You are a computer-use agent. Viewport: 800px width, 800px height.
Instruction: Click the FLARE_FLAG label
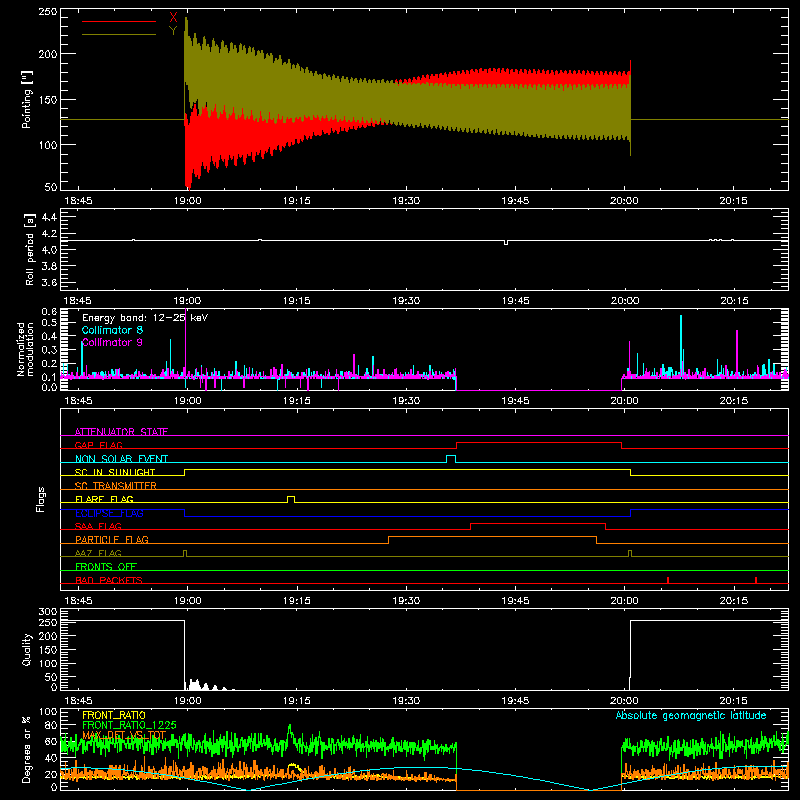(x=104, y=499)
